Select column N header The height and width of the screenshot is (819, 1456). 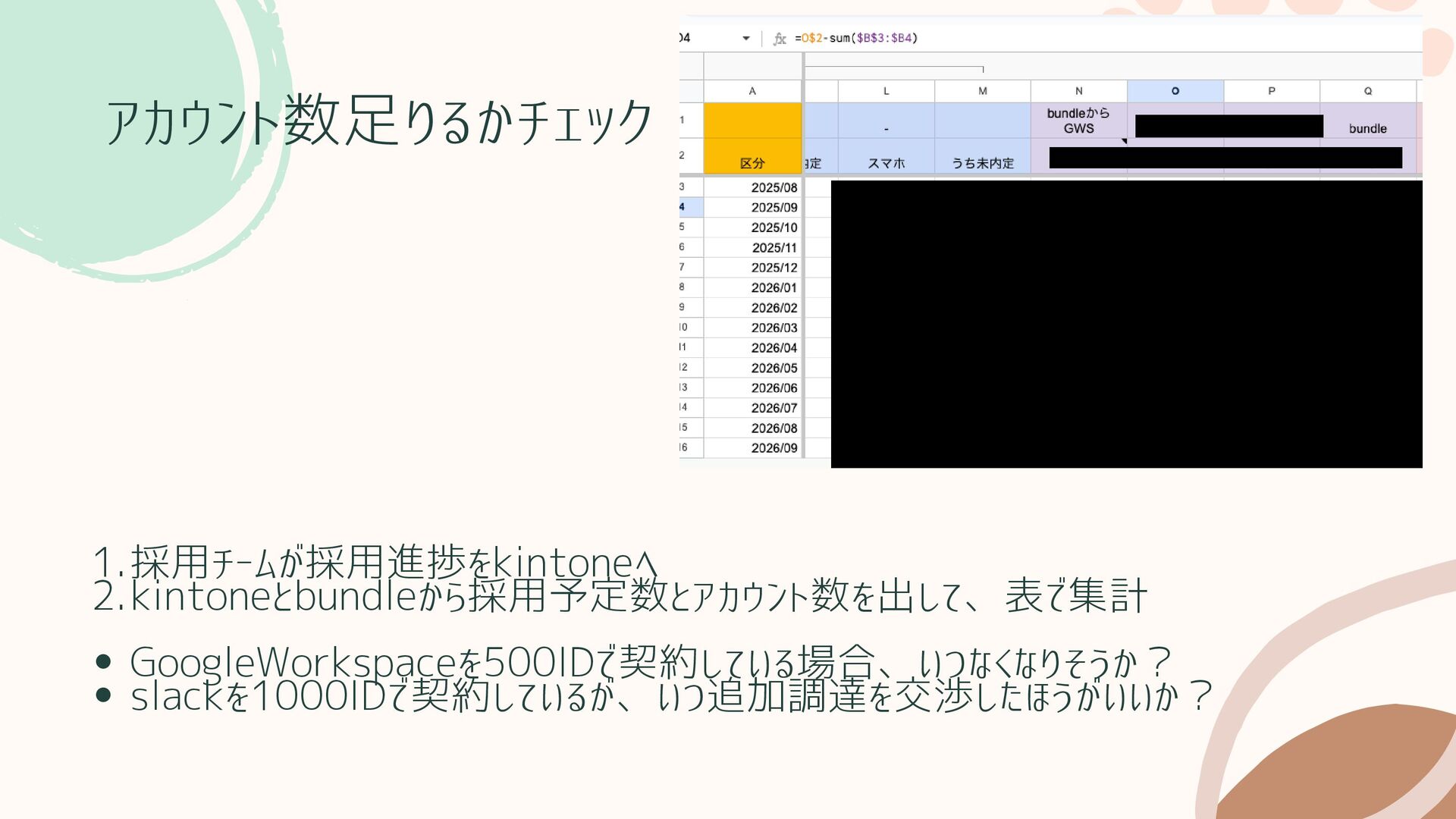tap(1079, 91)
